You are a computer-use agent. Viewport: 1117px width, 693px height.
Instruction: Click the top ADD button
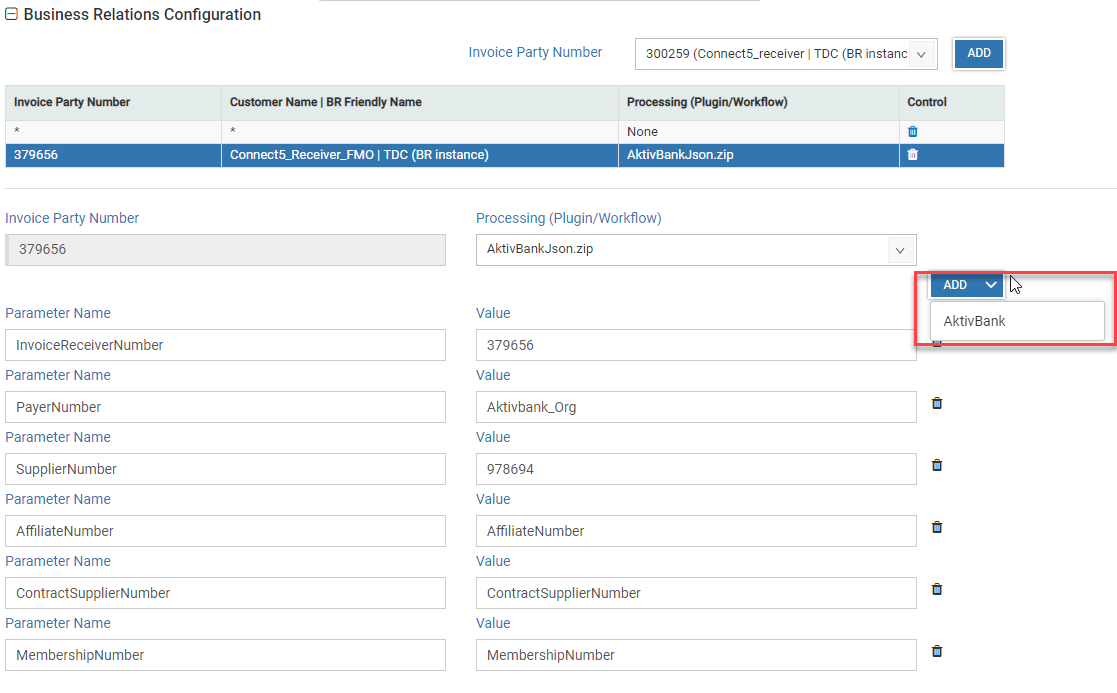[x=978, y=53]
